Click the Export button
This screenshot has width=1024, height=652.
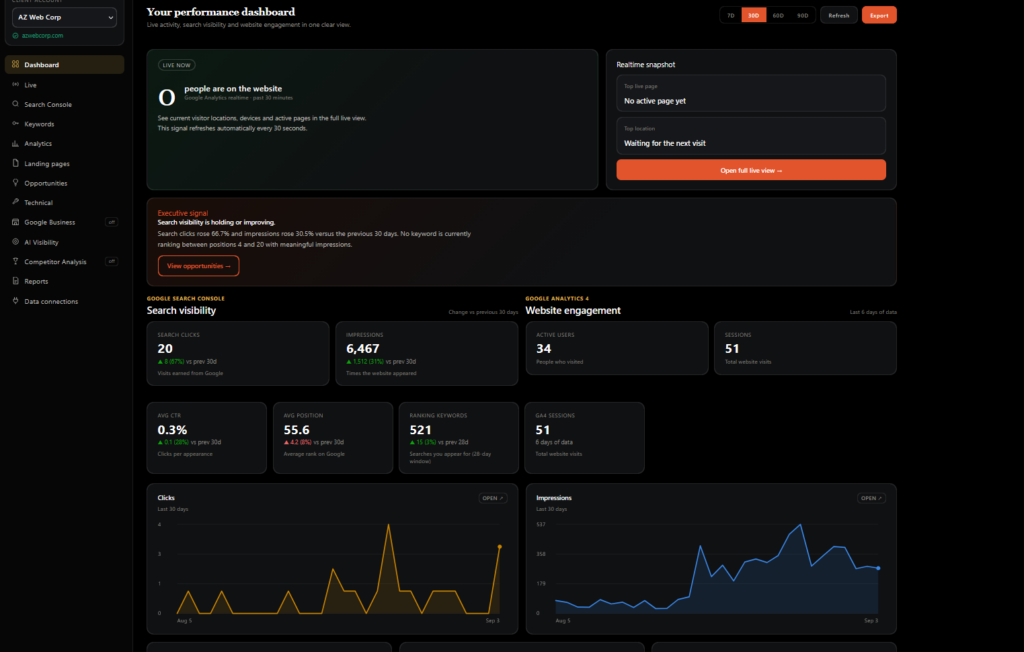point(879,15)
